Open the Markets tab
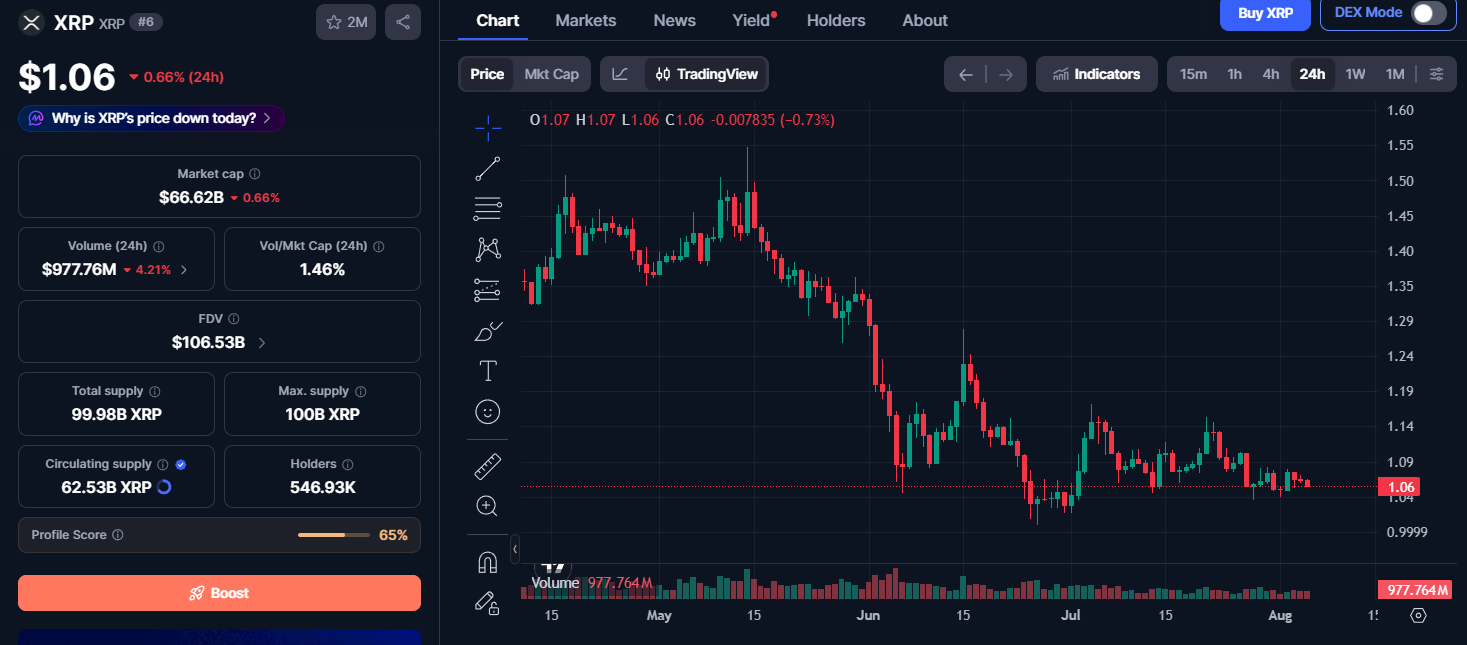 [586, 20]
